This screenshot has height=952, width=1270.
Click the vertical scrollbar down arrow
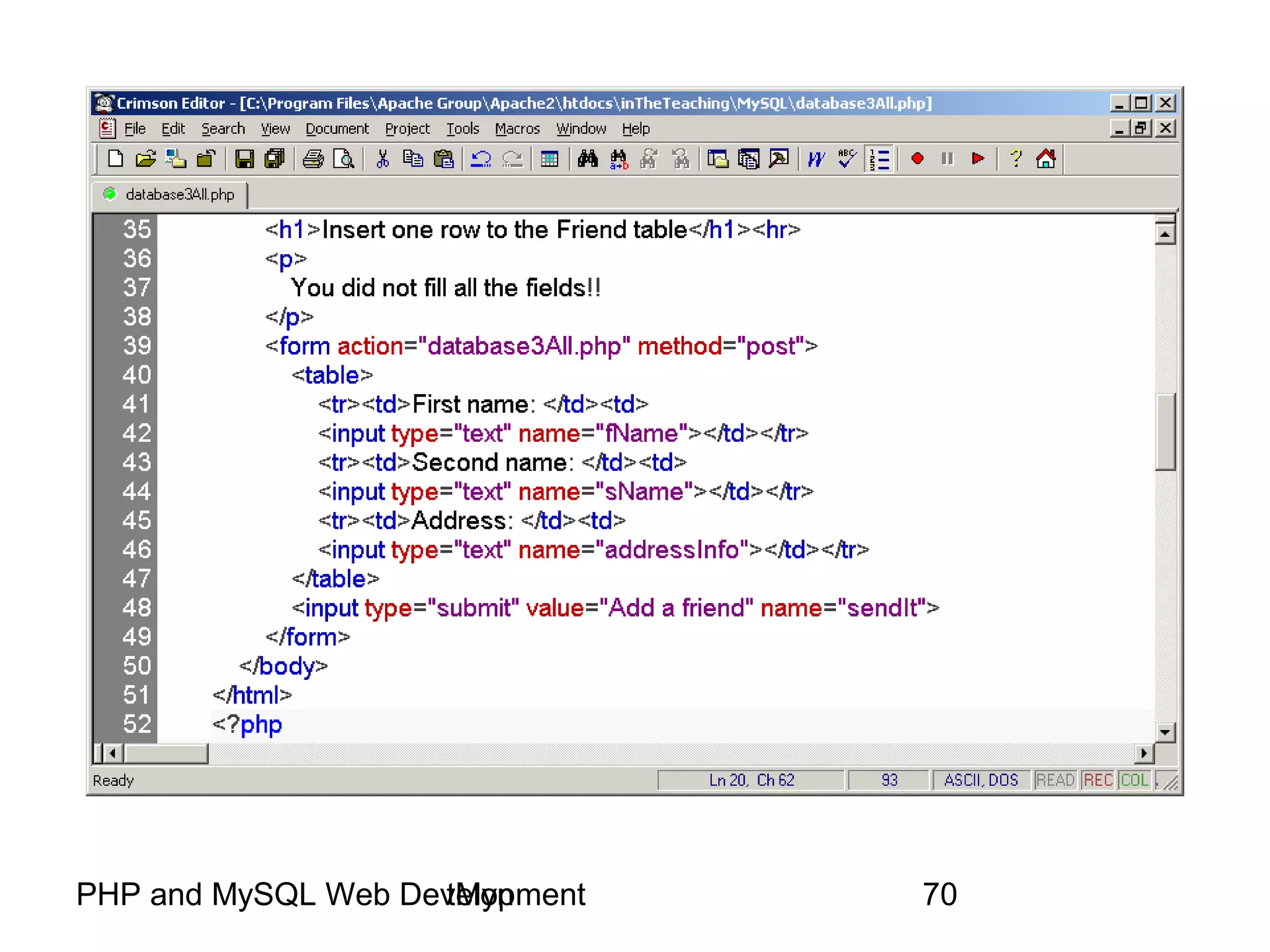(1165, 733)
